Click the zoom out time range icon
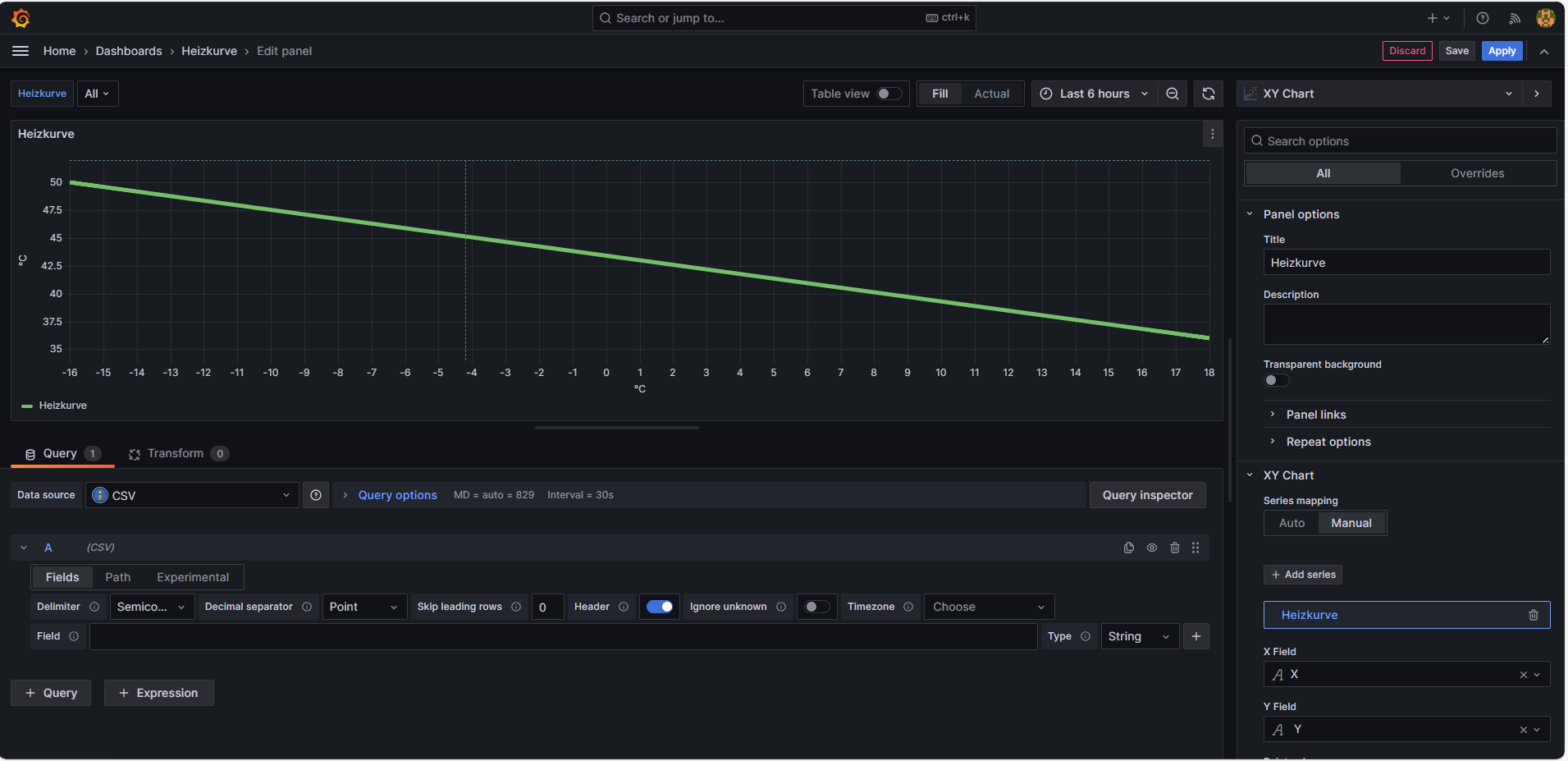 click(1173, 94)
